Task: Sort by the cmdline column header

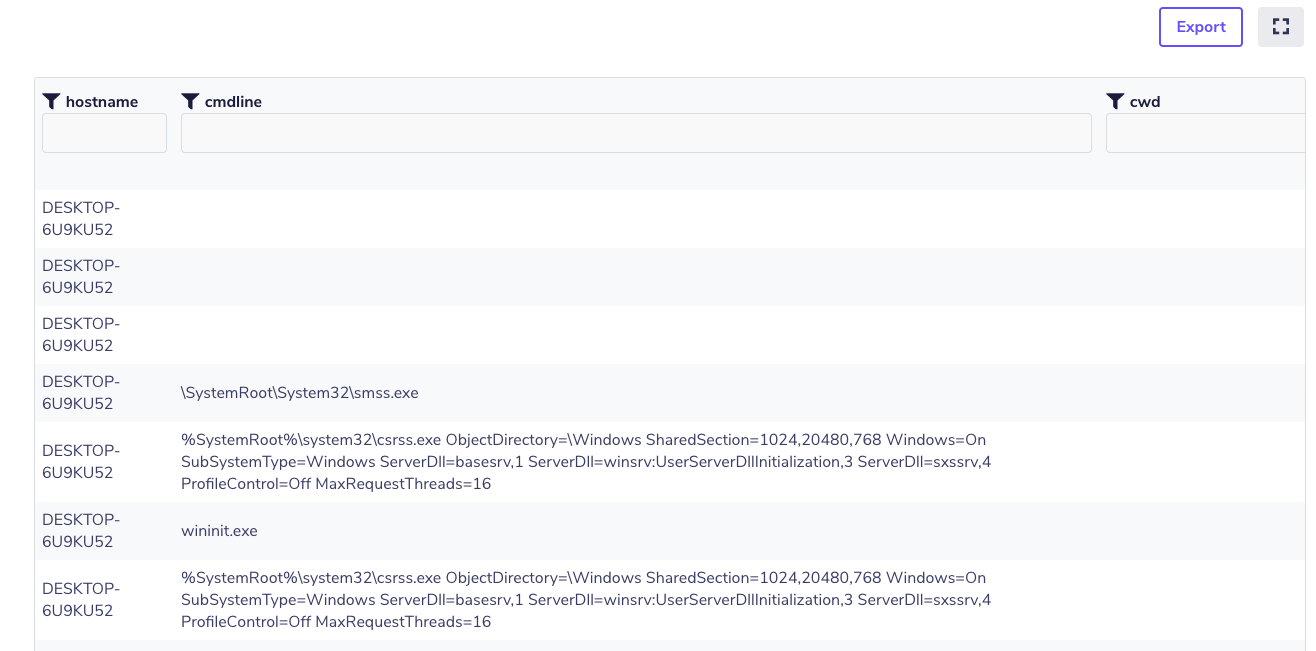Action: [x=233, y=102]
